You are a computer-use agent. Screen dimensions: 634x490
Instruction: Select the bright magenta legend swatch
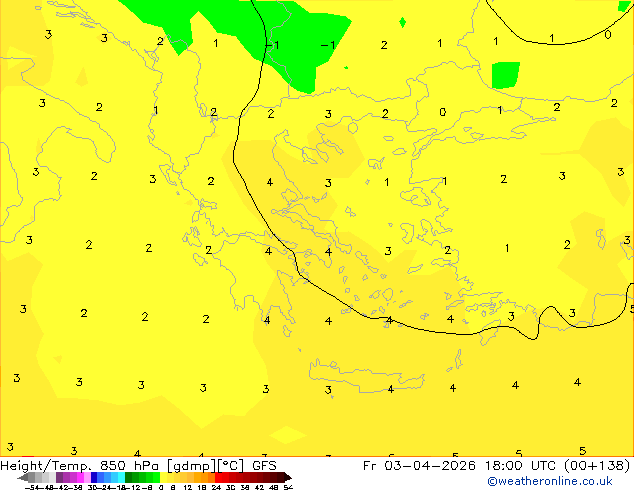click(80, 477)
